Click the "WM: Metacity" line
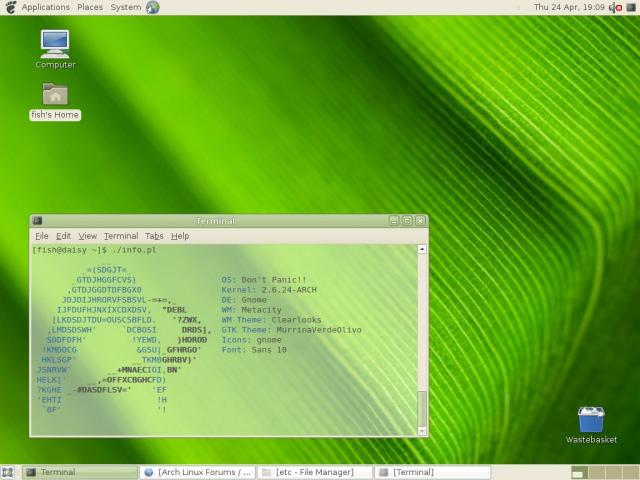The width and height of the screenshot is (640, 480). pos(251,310)
